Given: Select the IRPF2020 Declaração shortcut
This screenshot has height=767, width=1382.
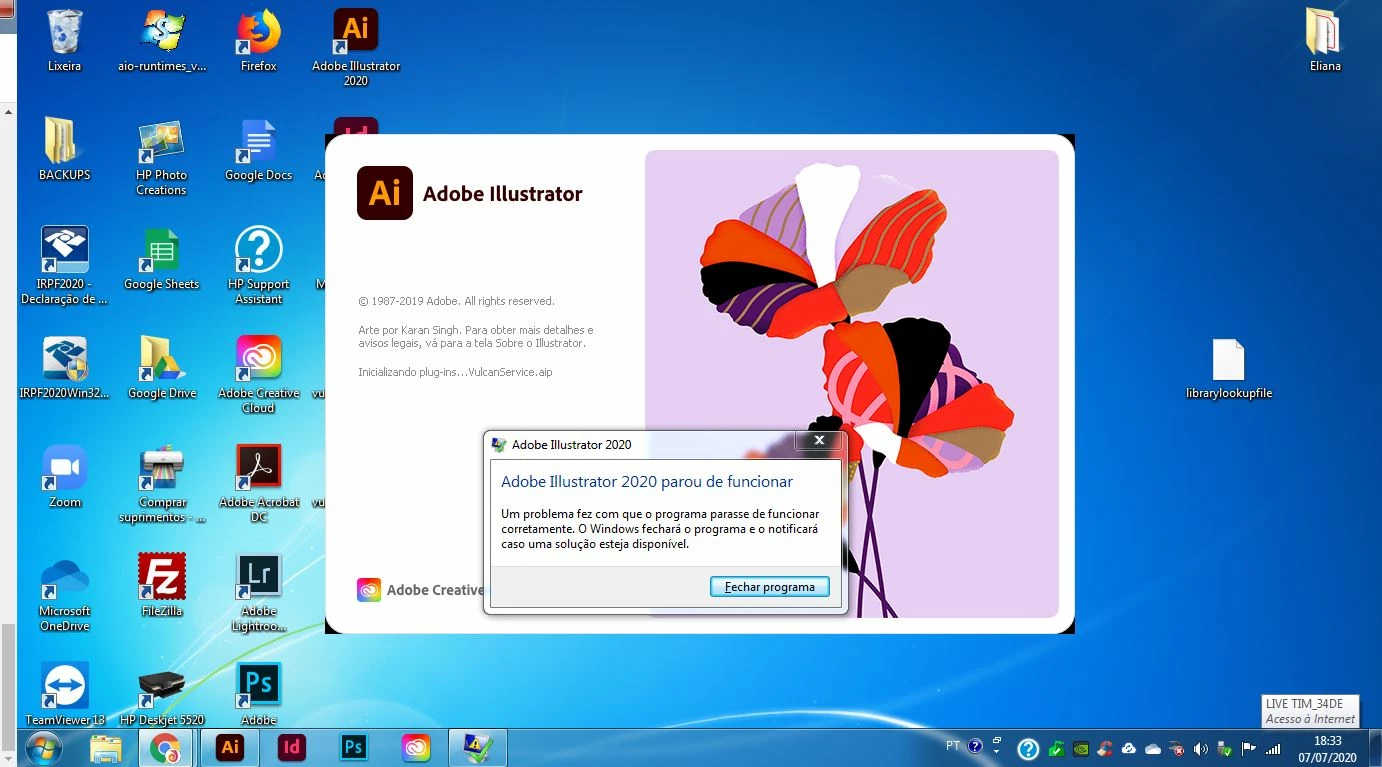Looking at the screenshot, I should (x=65, y=266).
